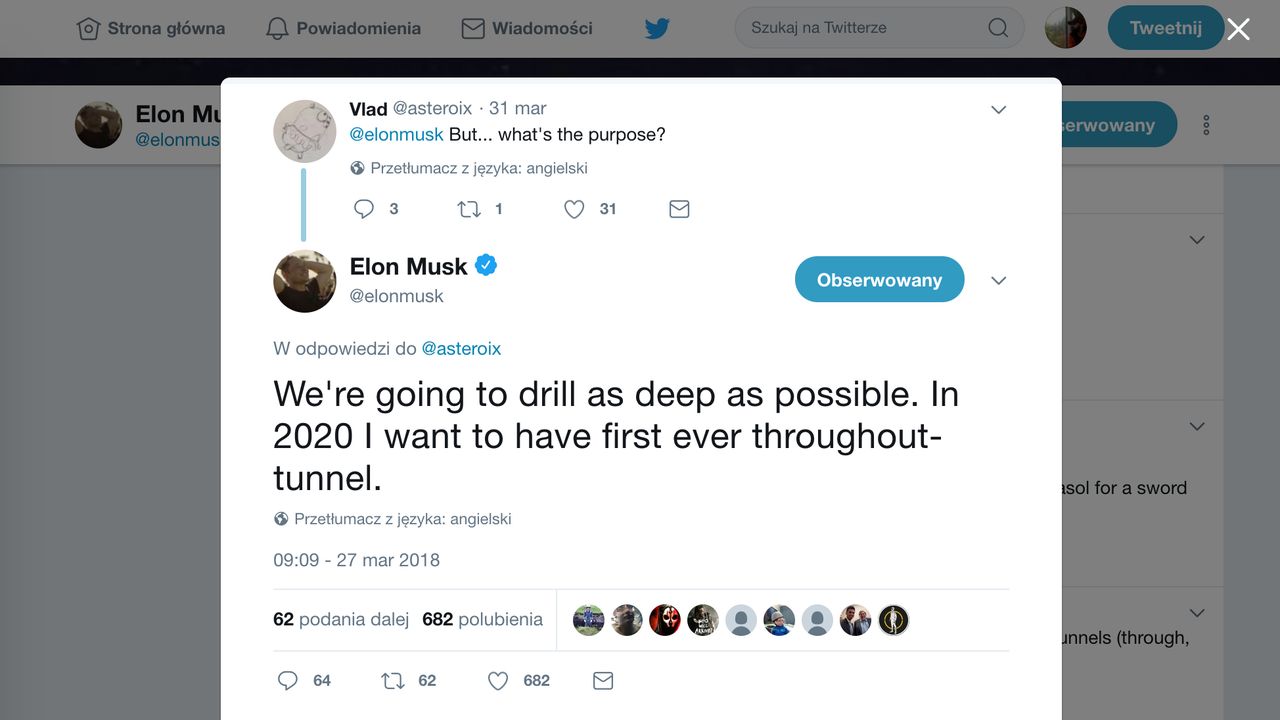The width and height of the screenshot is (1280, 720).
Task: Like Vlad's tweet
Action: [574, 209]
